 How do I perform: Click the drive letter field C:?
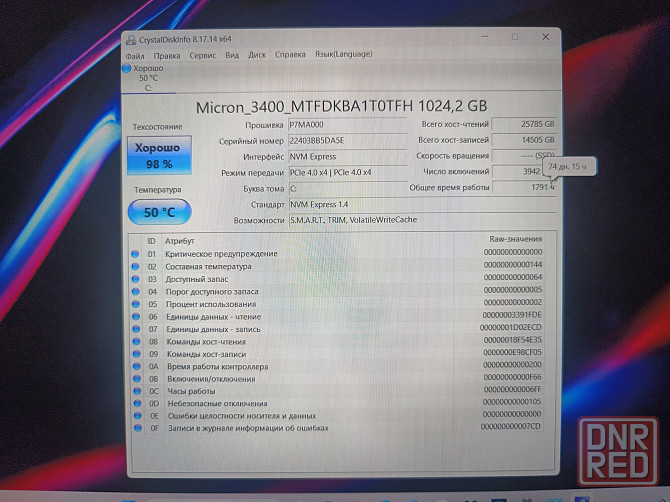348,188
